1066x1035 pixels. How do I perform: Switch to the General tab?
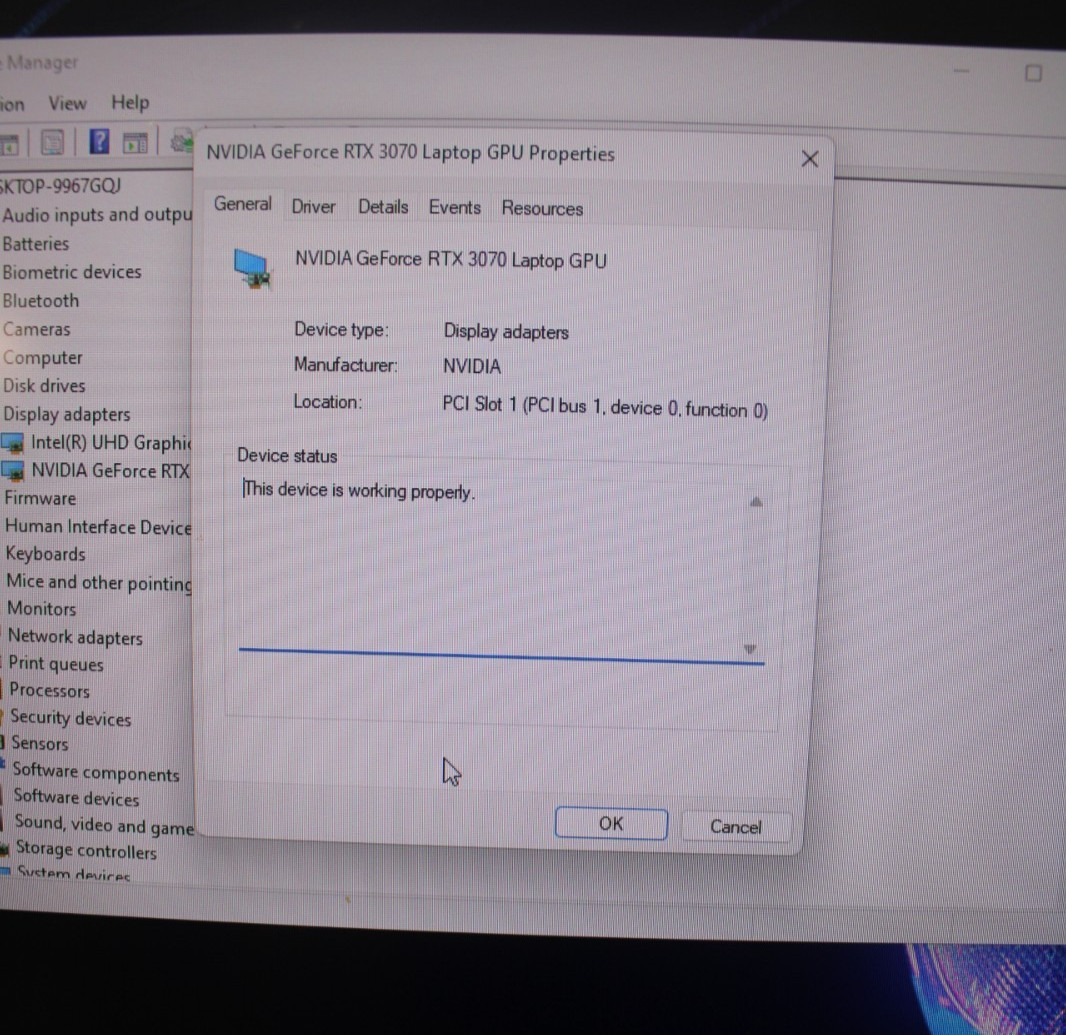(243, 203)
